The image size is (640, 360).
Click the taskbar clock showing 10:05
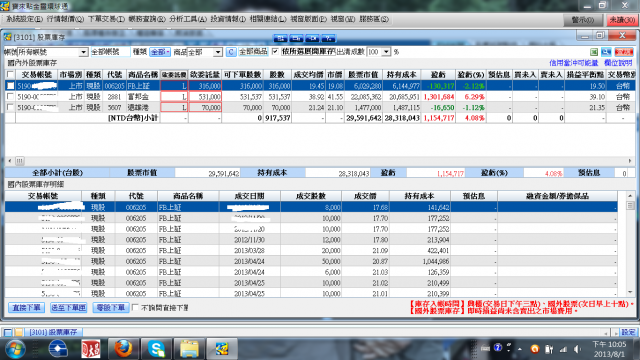click(609, 349)
